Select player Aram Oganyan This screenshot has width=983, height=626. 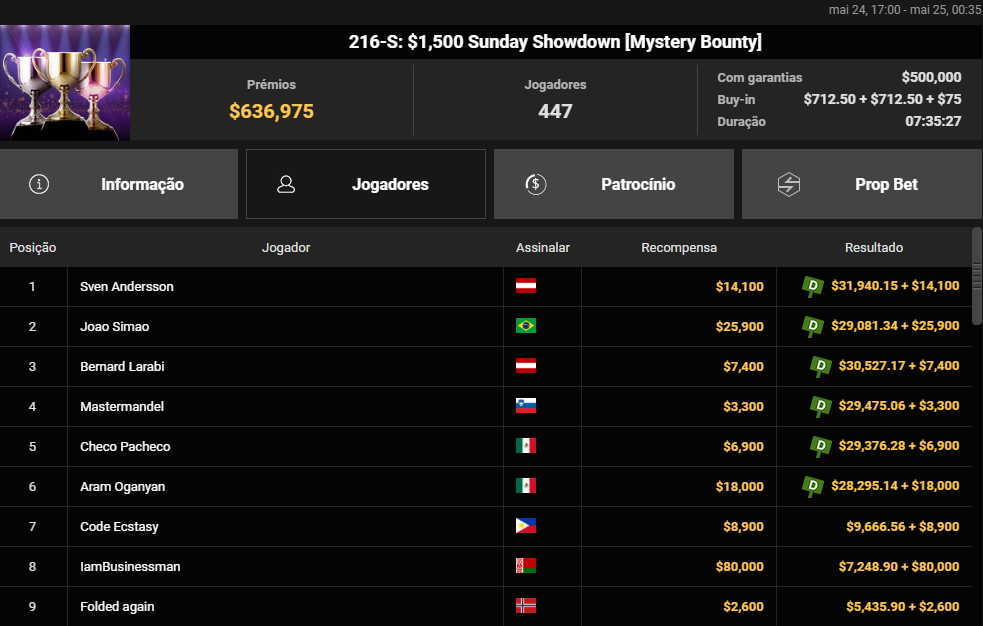[123, 487]
